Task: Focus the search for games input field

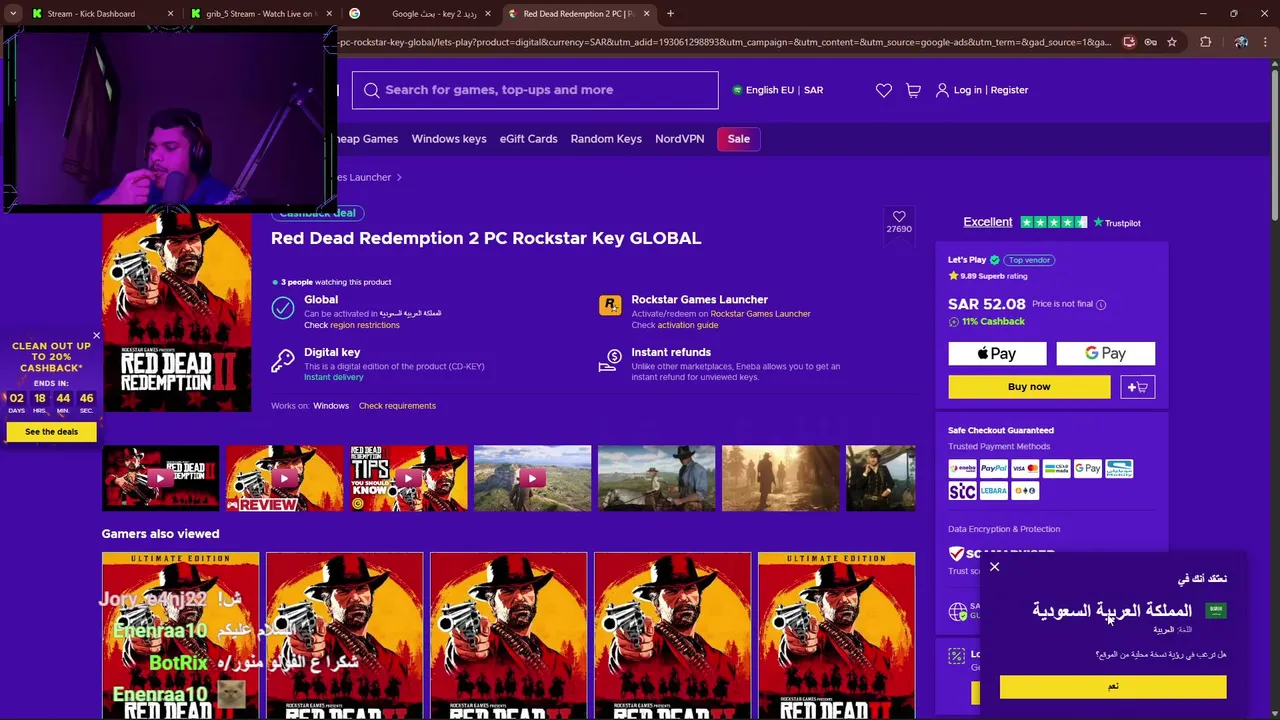Action: coord(535,90)
